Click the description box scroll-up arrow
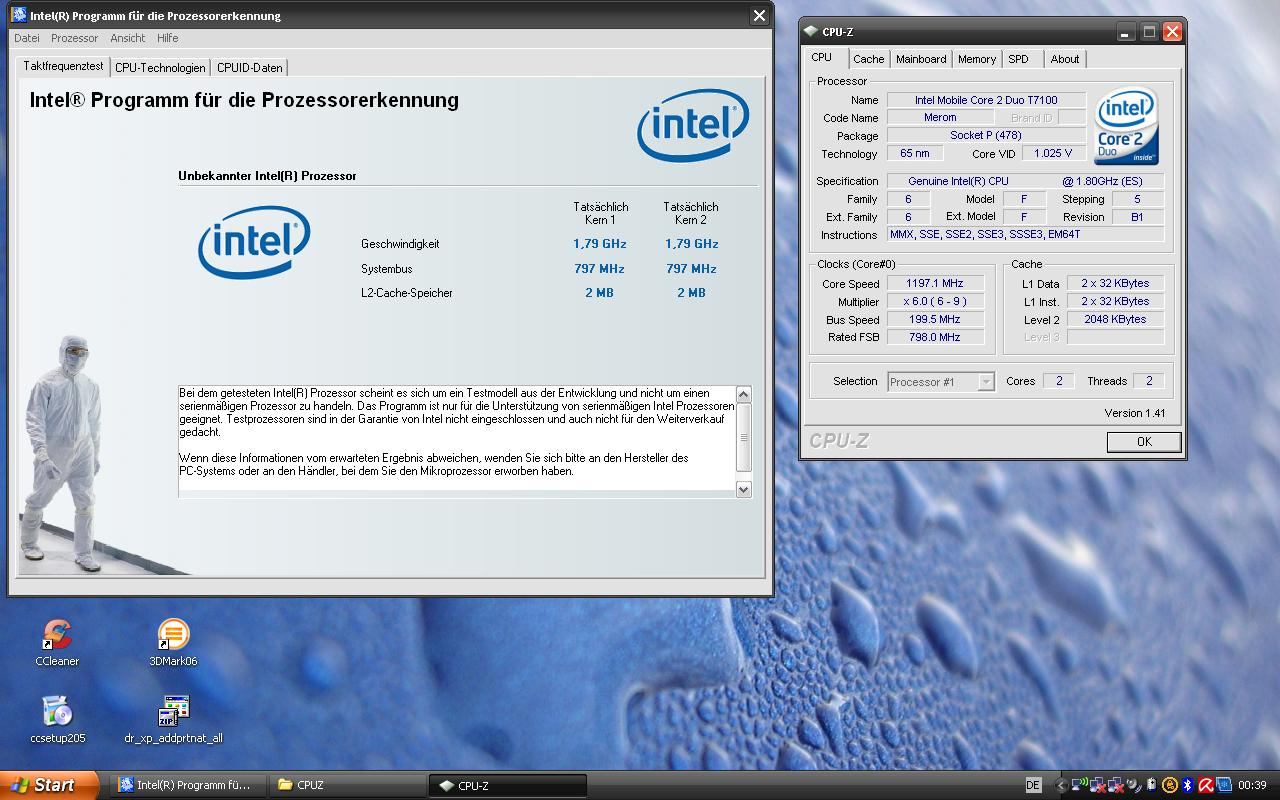 click(x=743, y=395)
